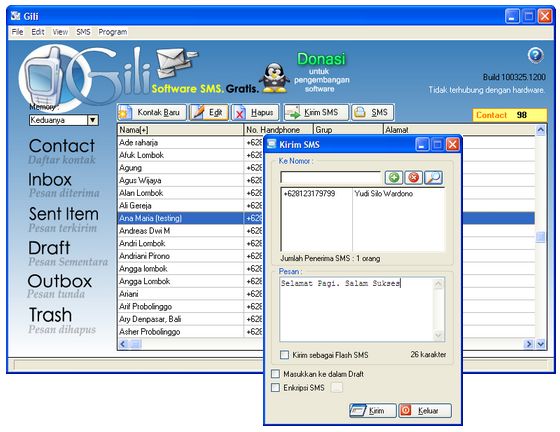
Task: Click horizontal scroll right arrow of contact list
Action: pos(529,344)
